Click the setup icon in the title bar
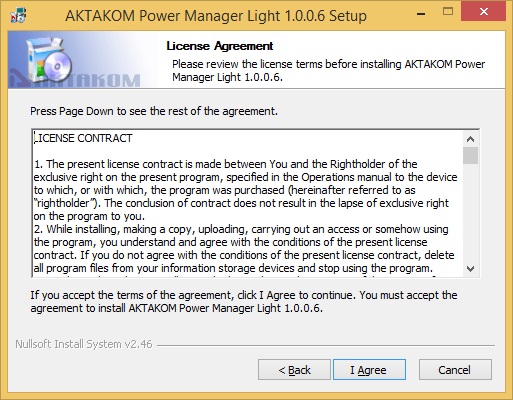 18,16
